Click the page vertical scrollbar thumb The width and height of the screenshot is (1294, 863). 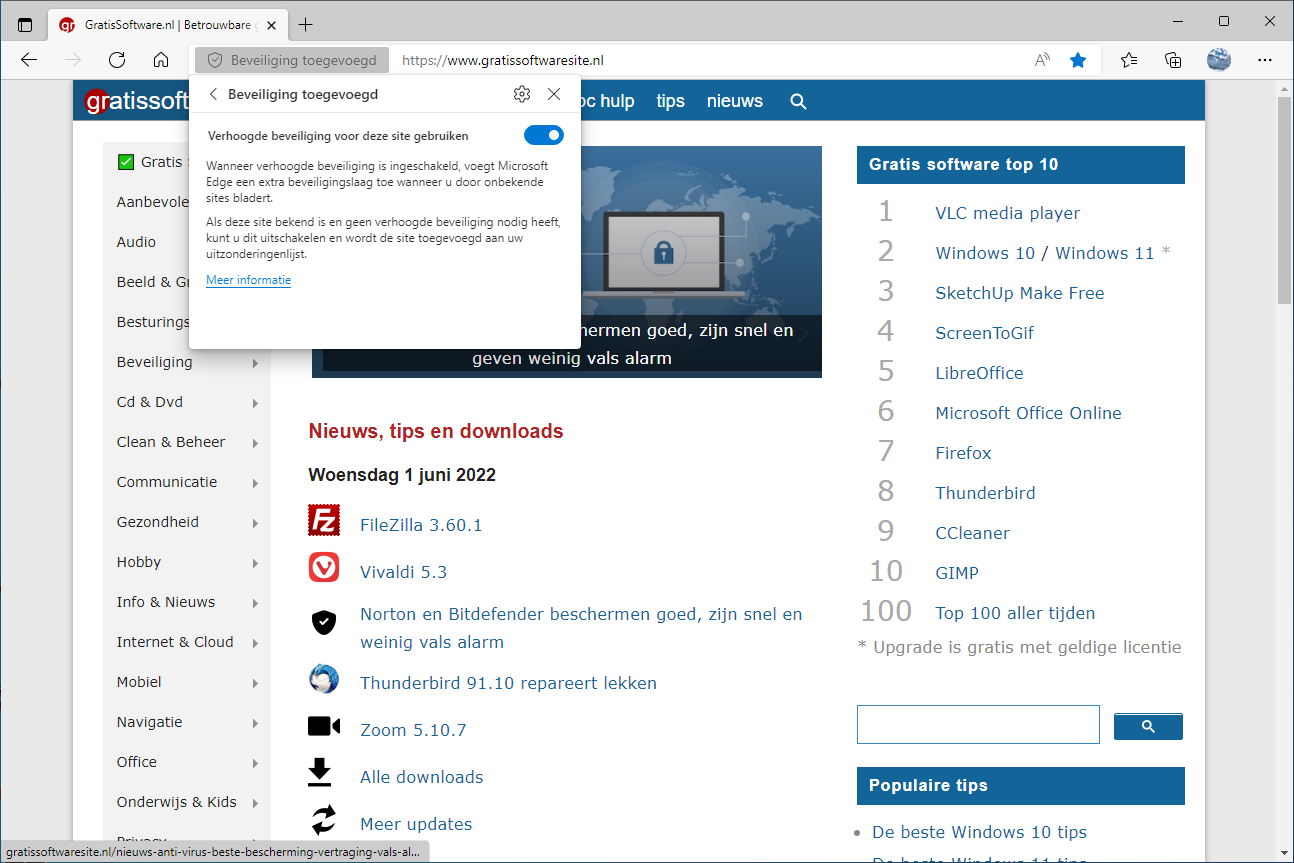click(x=1284, y=200)
